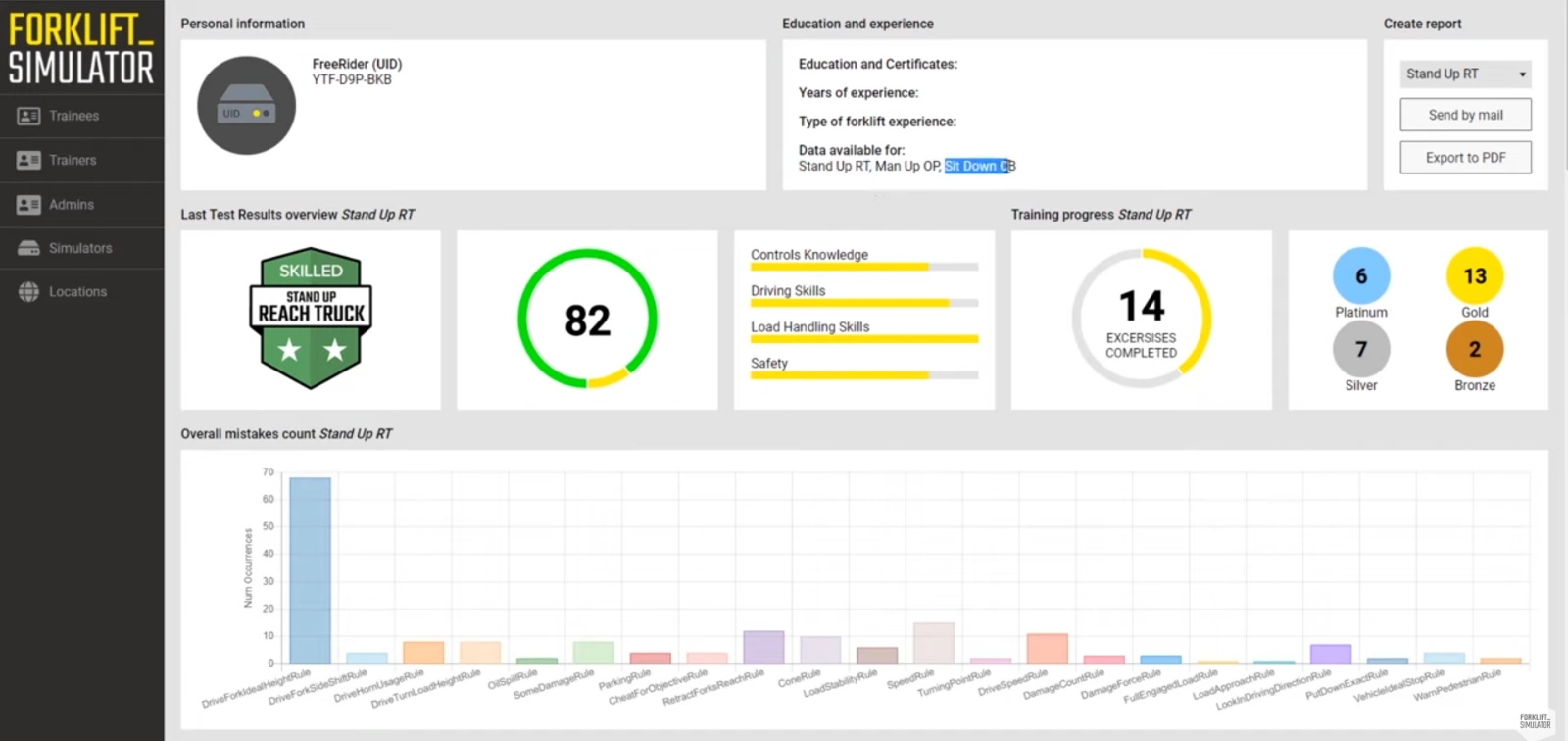
Task: Click the Trainers sidebar icon
Action: click(28, 160)
